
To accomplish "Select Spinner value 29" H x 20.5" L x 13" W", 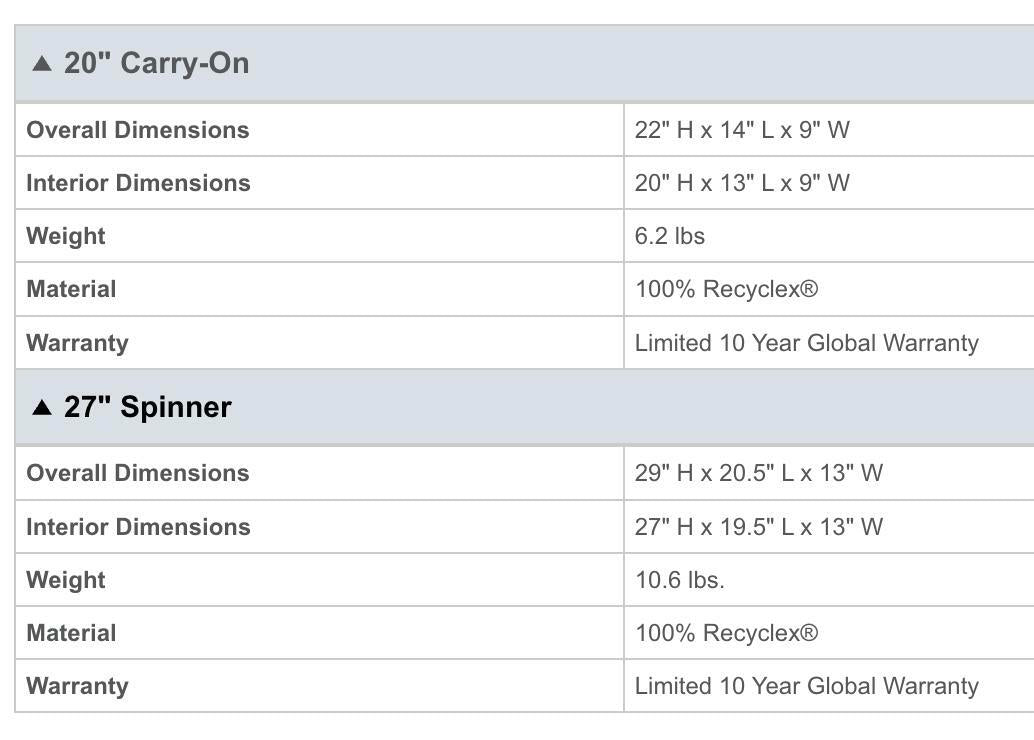I will [758, 473].
